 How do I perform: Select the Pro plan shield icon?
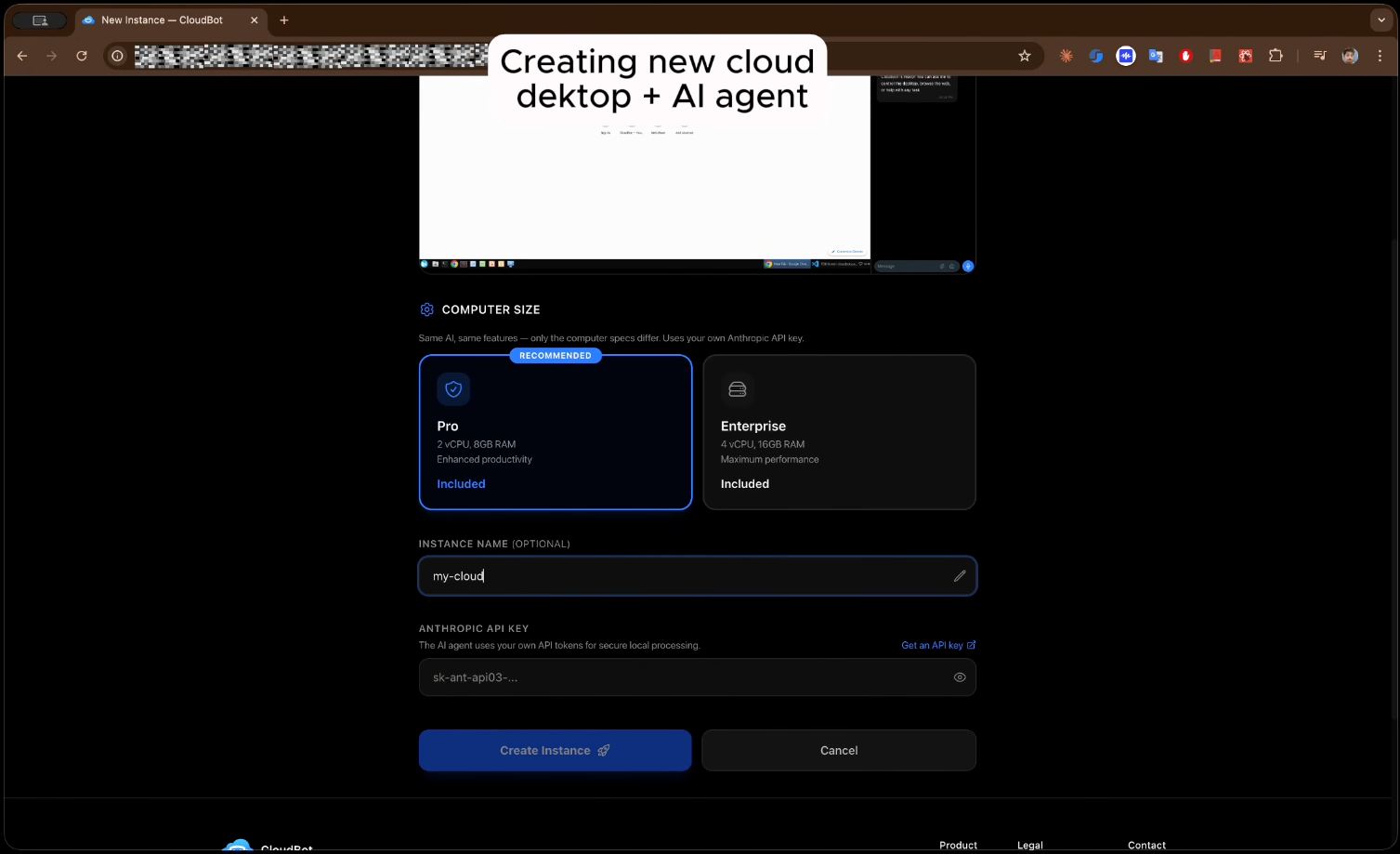453,389
